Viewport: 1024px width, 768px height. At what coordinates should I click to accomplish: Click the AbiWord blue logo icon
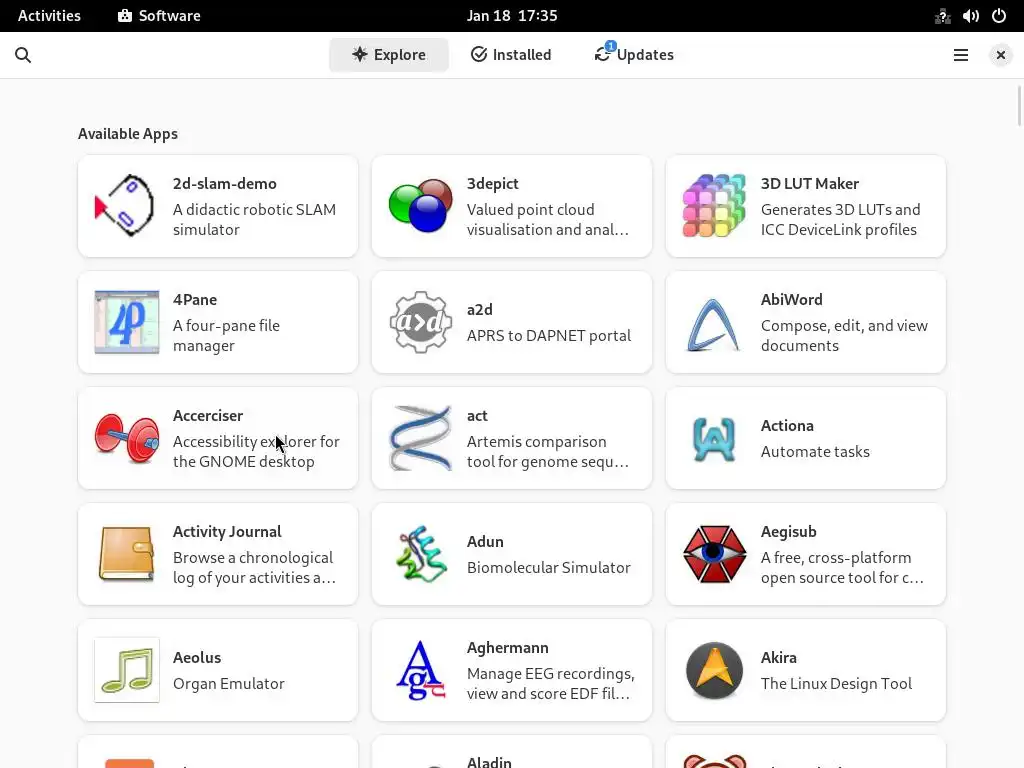coord(713,324)
